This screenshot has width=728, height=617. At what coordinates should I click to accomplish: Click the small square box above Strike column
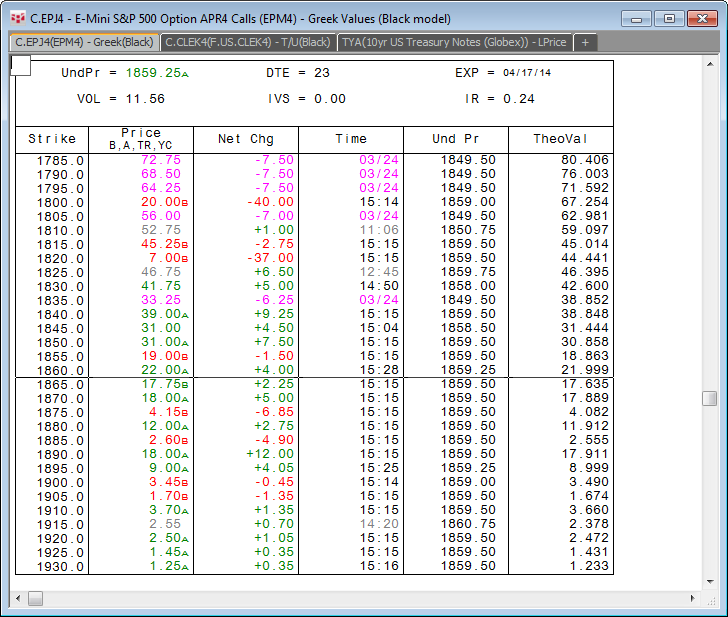(x=21, y=65)
